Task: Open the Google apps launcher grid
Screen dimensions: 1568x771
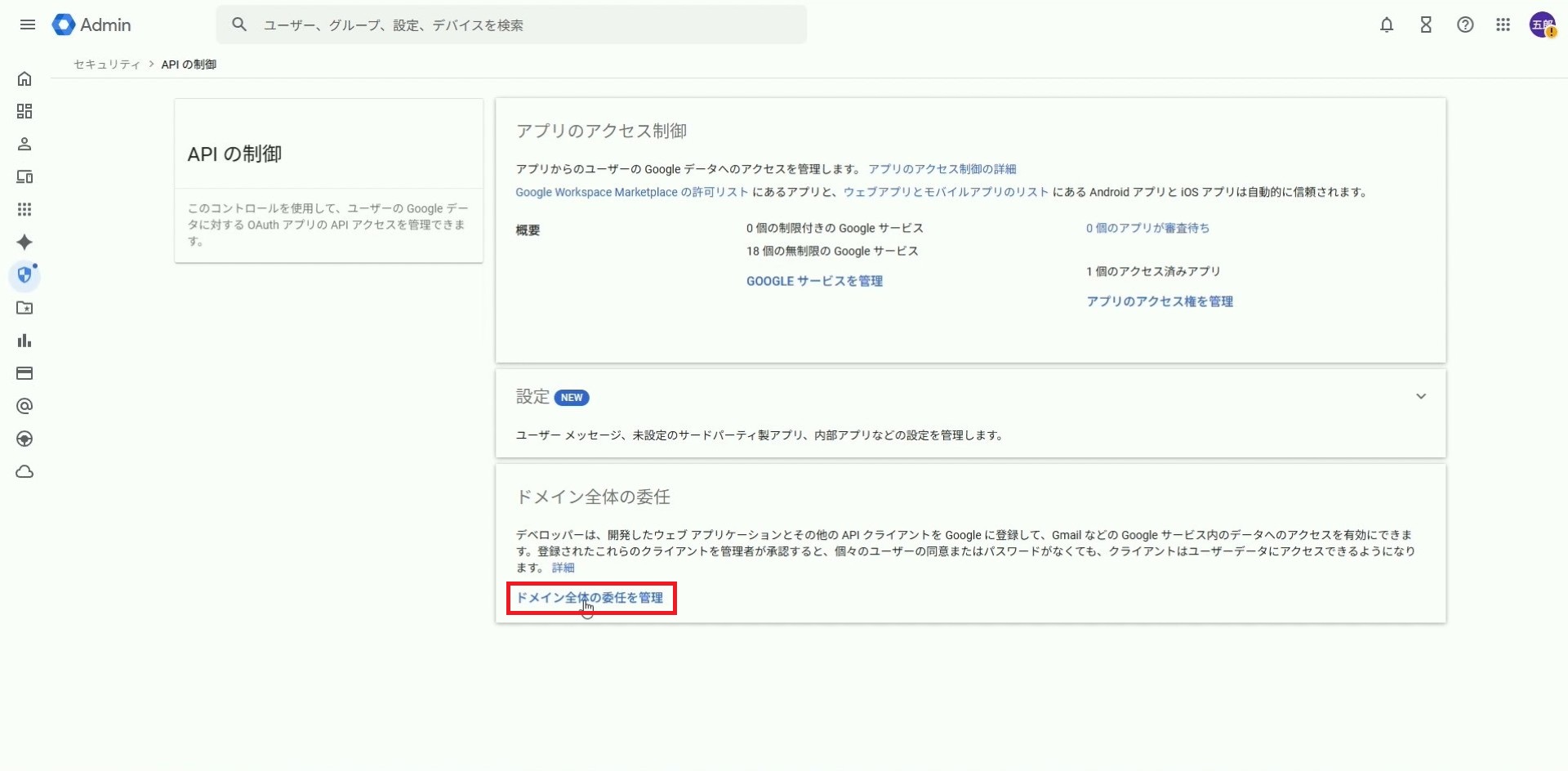Action: 1503,25
